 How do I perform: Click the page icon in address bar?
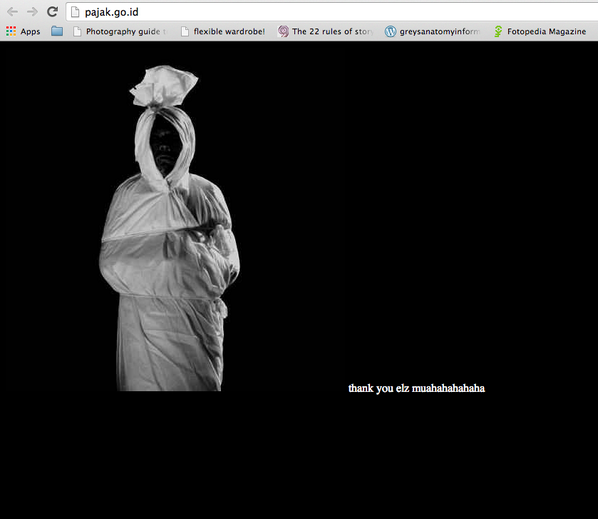(x=75, y=12)
